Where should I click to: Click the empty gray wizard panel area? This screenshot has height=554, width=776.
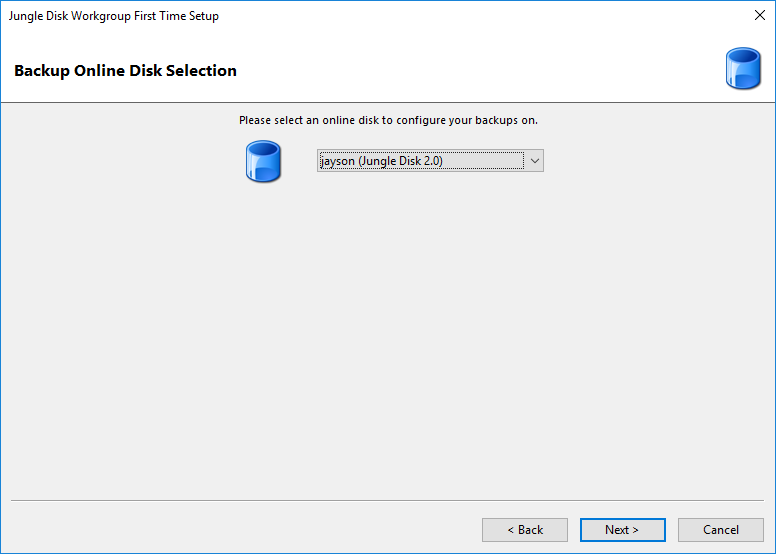(x=388, y=337)
